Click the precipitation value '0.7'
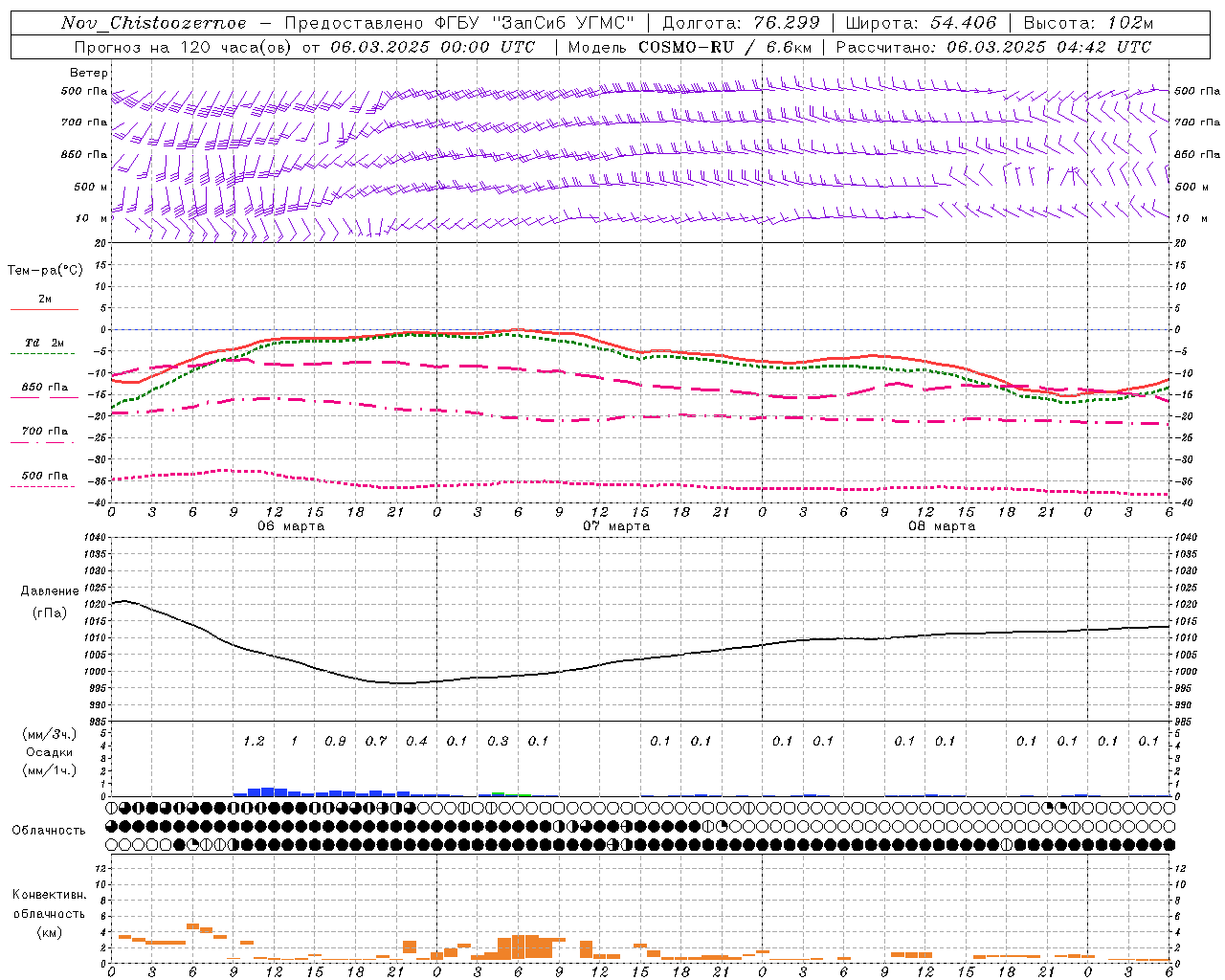Screen dimensions: 1225x980 [376, 742]
